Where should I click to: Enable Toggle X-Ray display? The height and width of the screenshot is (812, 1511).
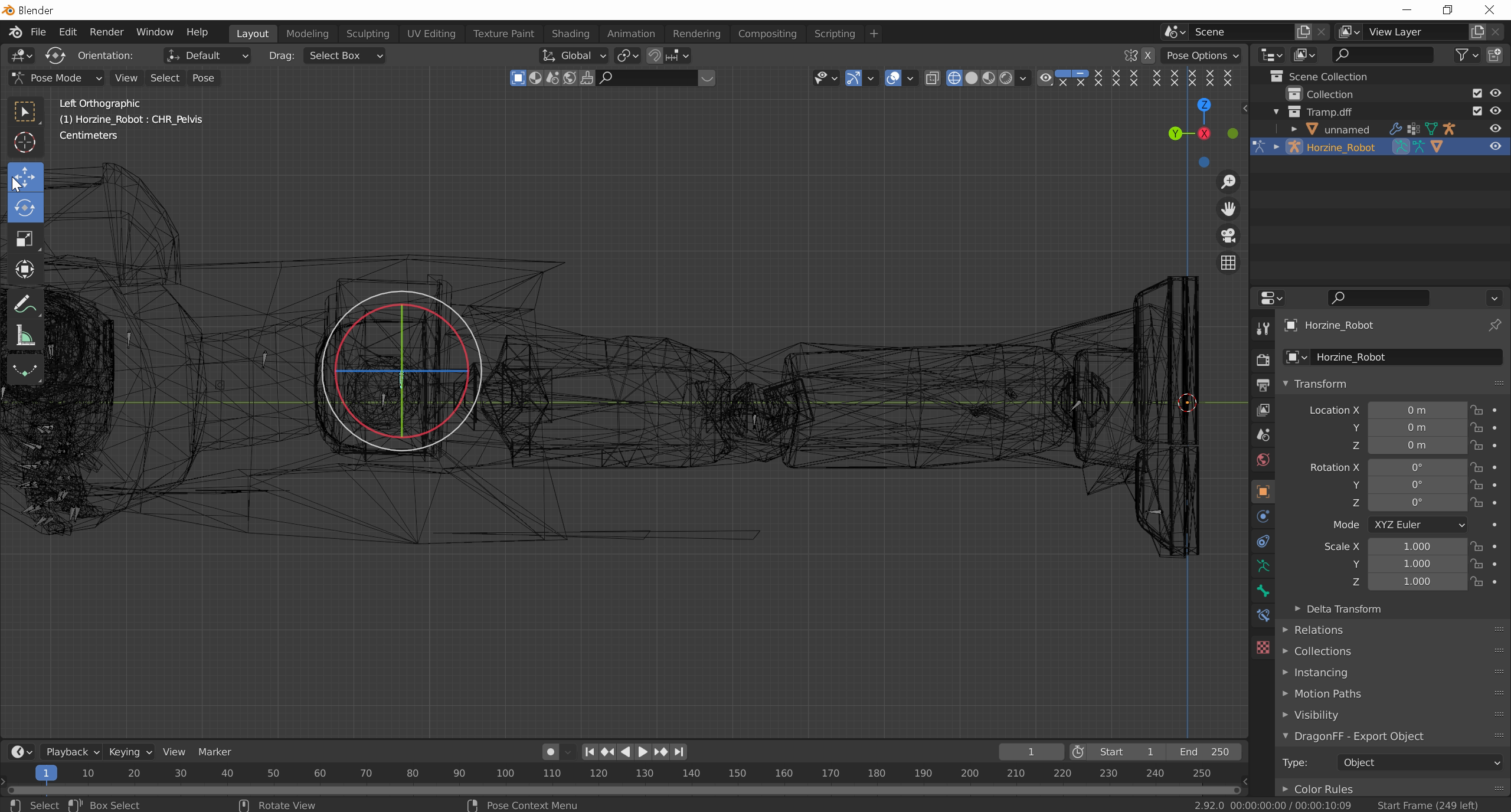coord(932,78)
